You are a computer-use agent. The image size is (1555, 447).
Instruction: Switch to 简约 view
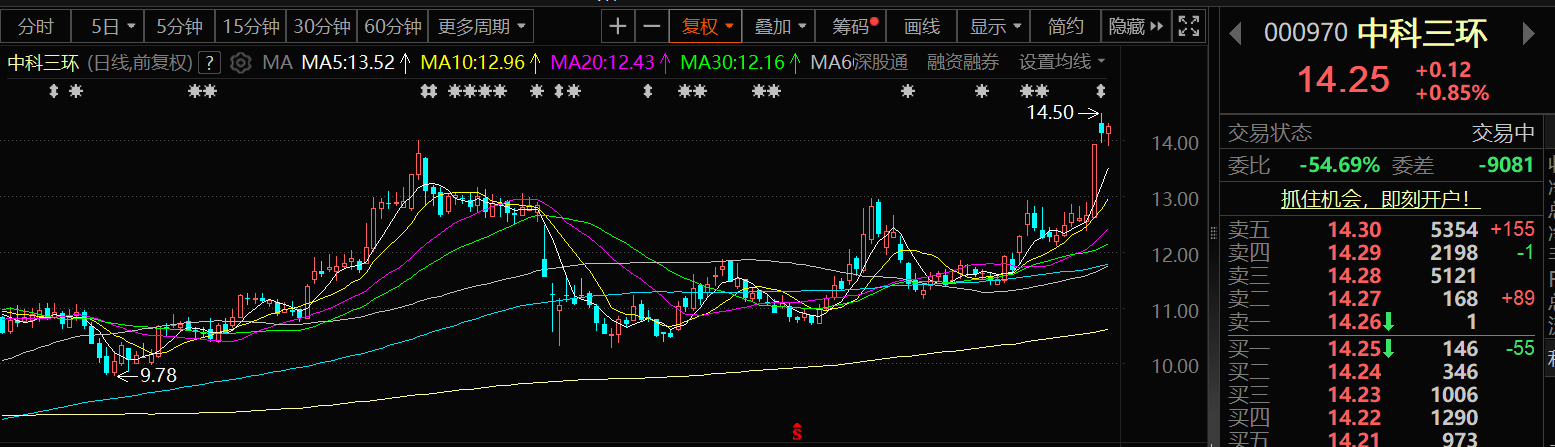[1066, 26]
